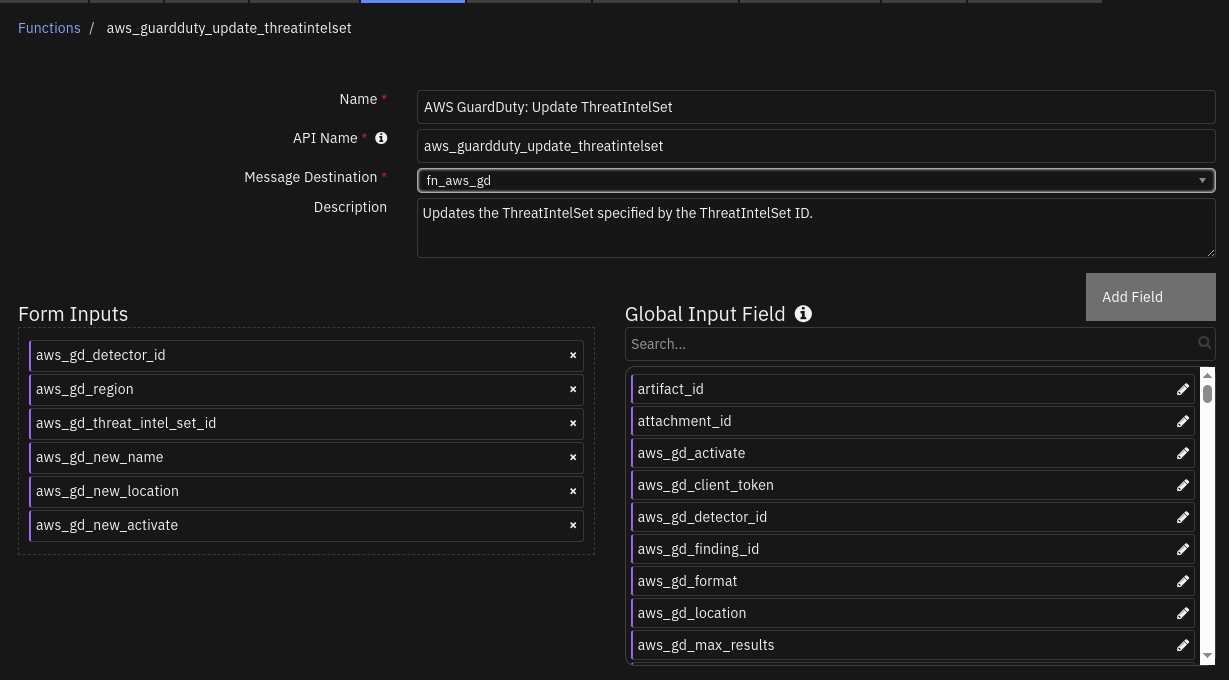The height and width of the screenshot is (680, 1229).
Task: Click the global field Search box
Action: pyautogui.click(x=920, y=344)
